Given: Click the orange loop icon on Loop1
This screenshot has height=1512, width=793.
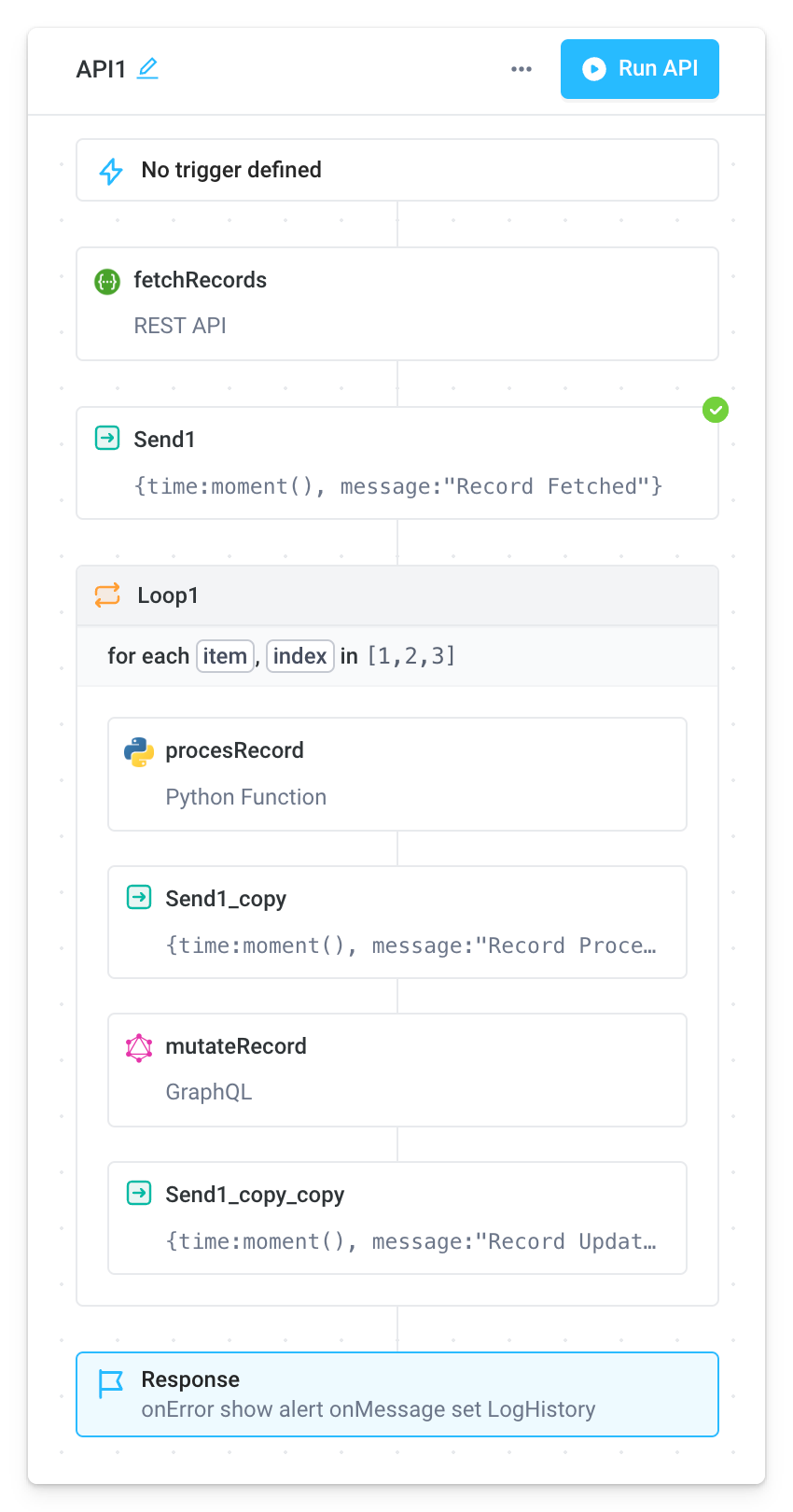Looking at the screenshot, I should (107, 595).
